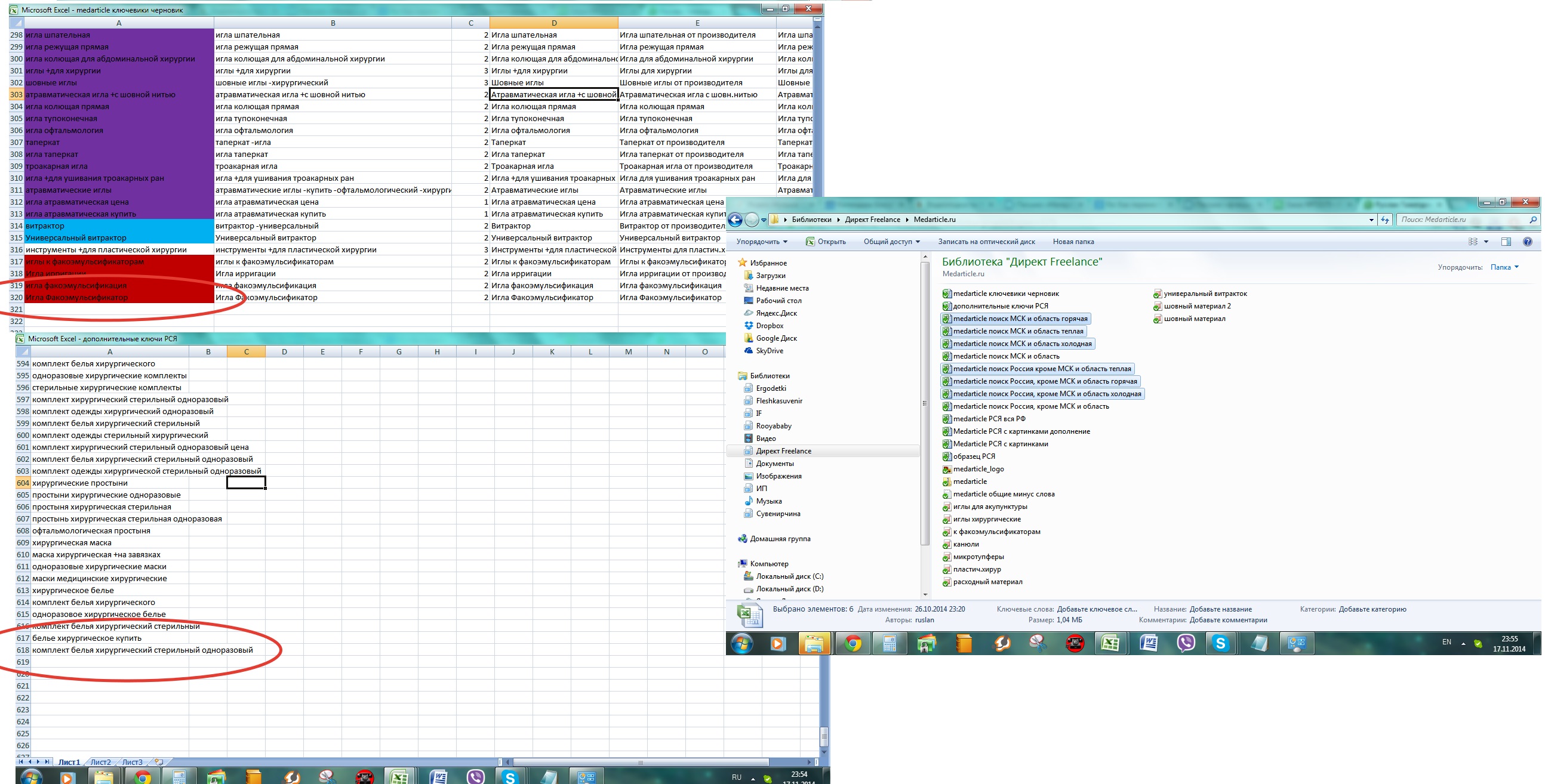Launch Viber from the taskbar

tap(1186, 644)
